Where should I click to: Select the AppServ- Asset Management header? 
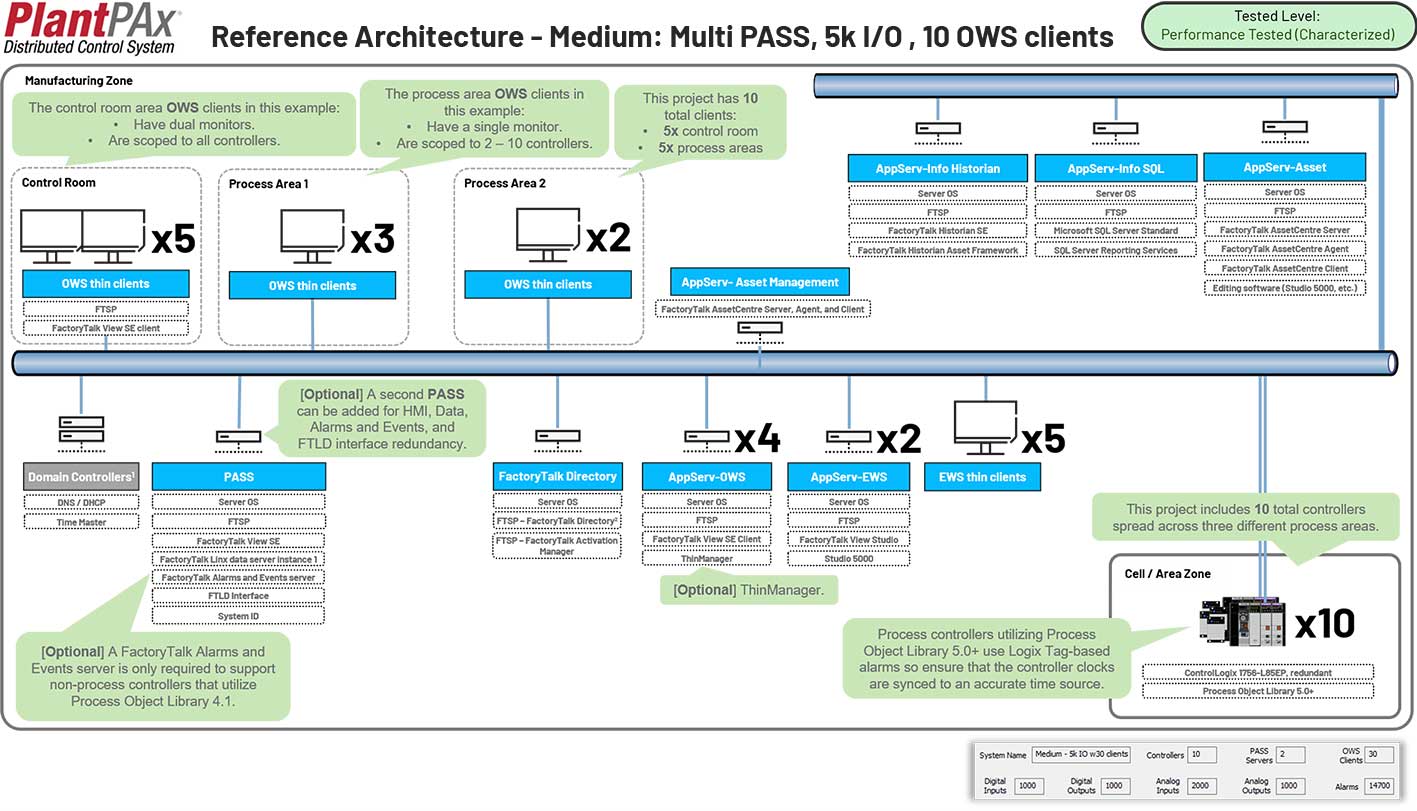point(761,283)
